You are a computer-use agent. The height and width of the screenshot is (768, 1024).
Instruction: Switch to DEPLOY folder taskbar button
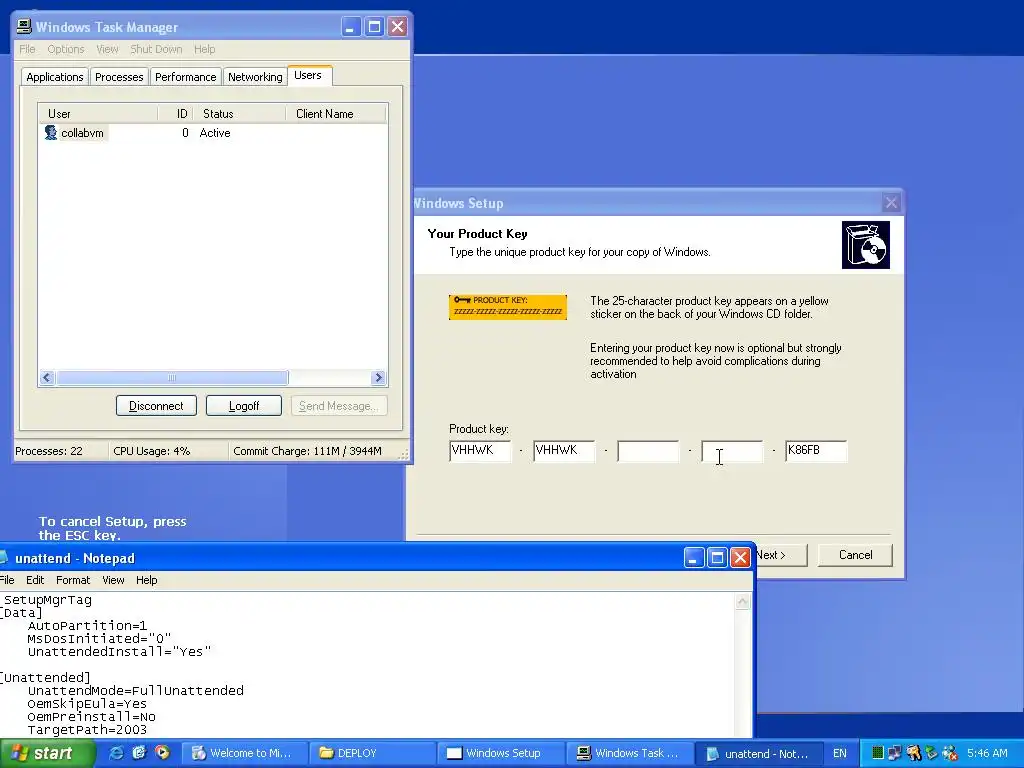tap(370, 753)
